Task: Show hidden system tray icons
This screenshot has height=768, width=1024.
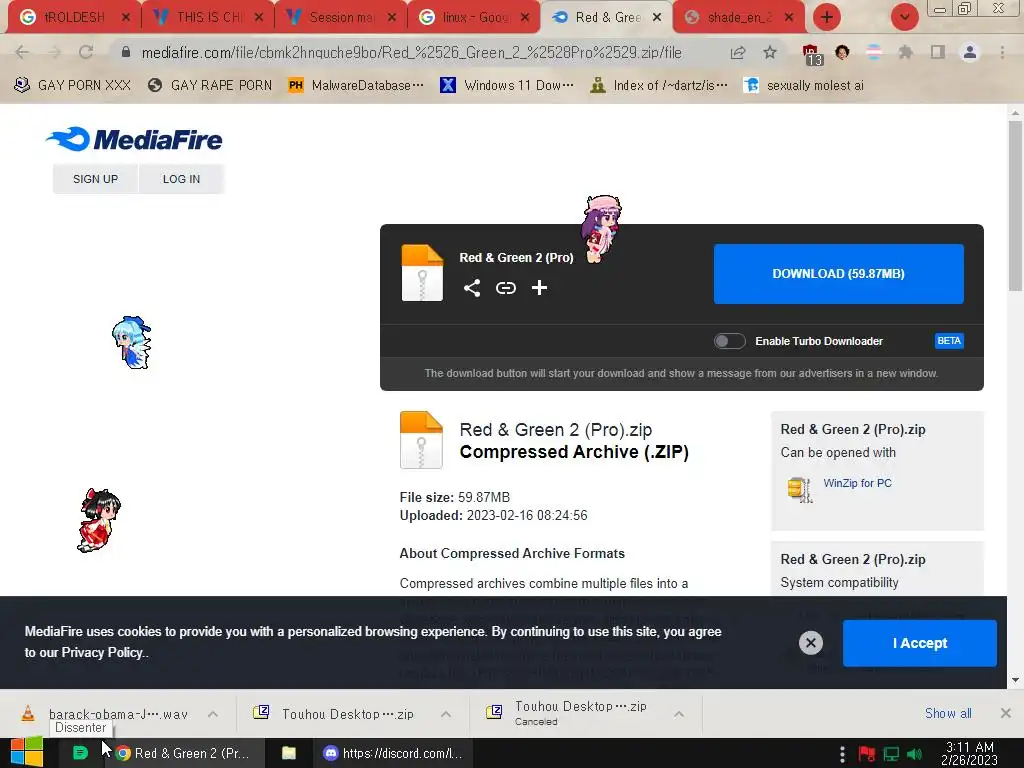Action: [x=842, y=754]
